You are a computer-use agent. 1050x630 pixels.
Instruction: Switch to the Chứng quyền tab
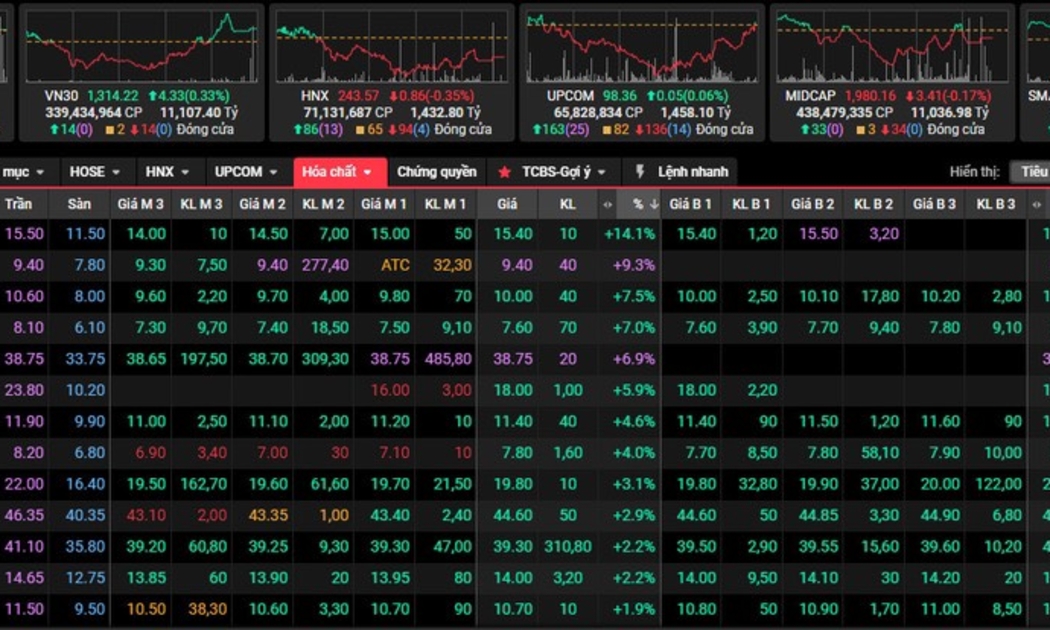coord(436,172)
